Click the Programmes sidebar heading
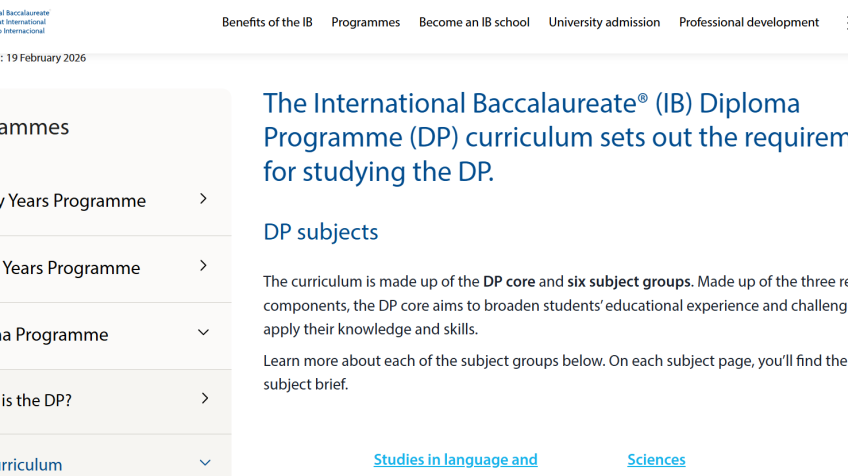Image resolution: width=848 pixels, height=476 pixels. (x=35, y=127)
